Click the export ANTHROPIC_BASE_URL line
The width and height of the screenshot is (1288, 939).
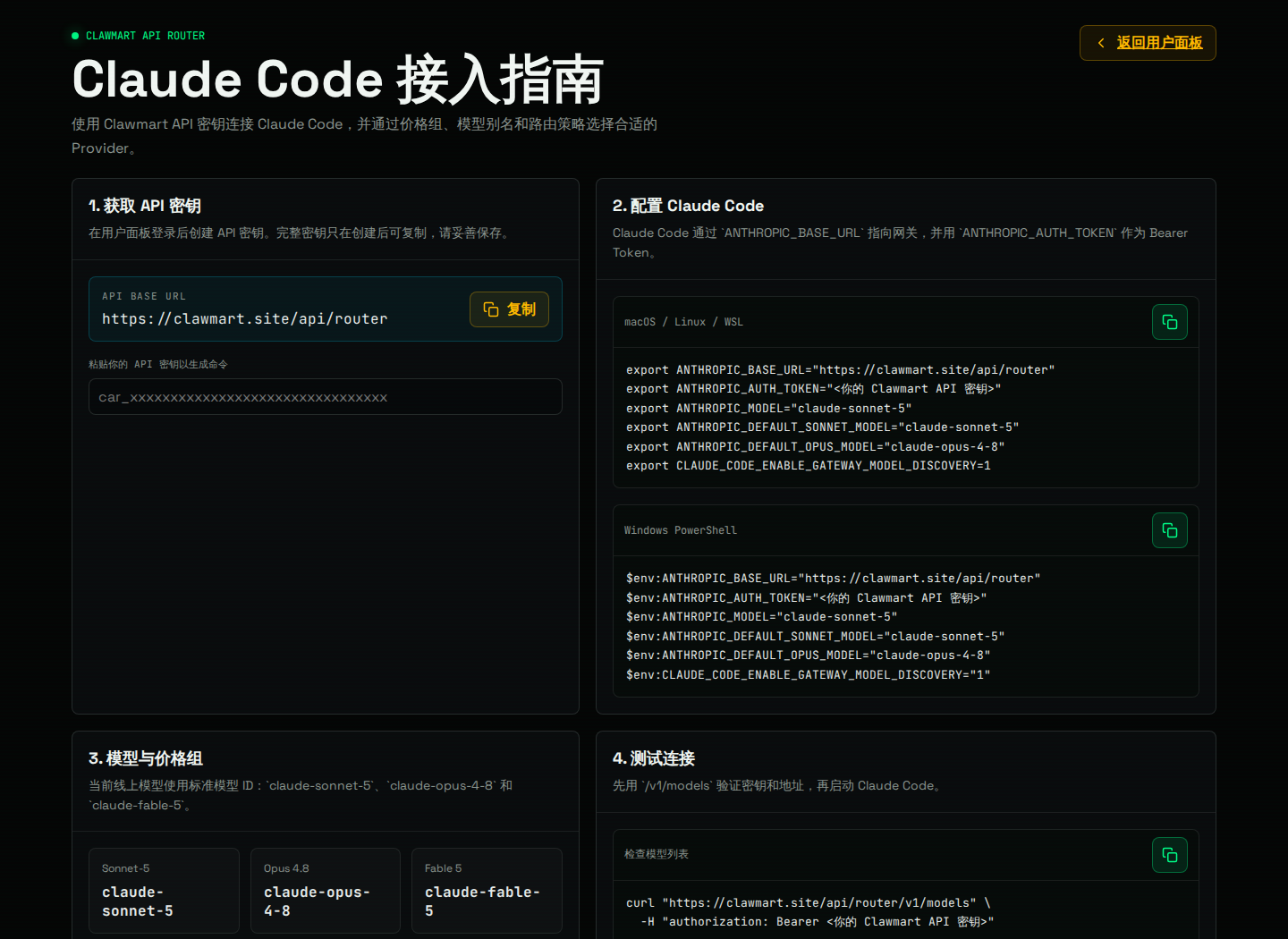click(x=841, y=369)
